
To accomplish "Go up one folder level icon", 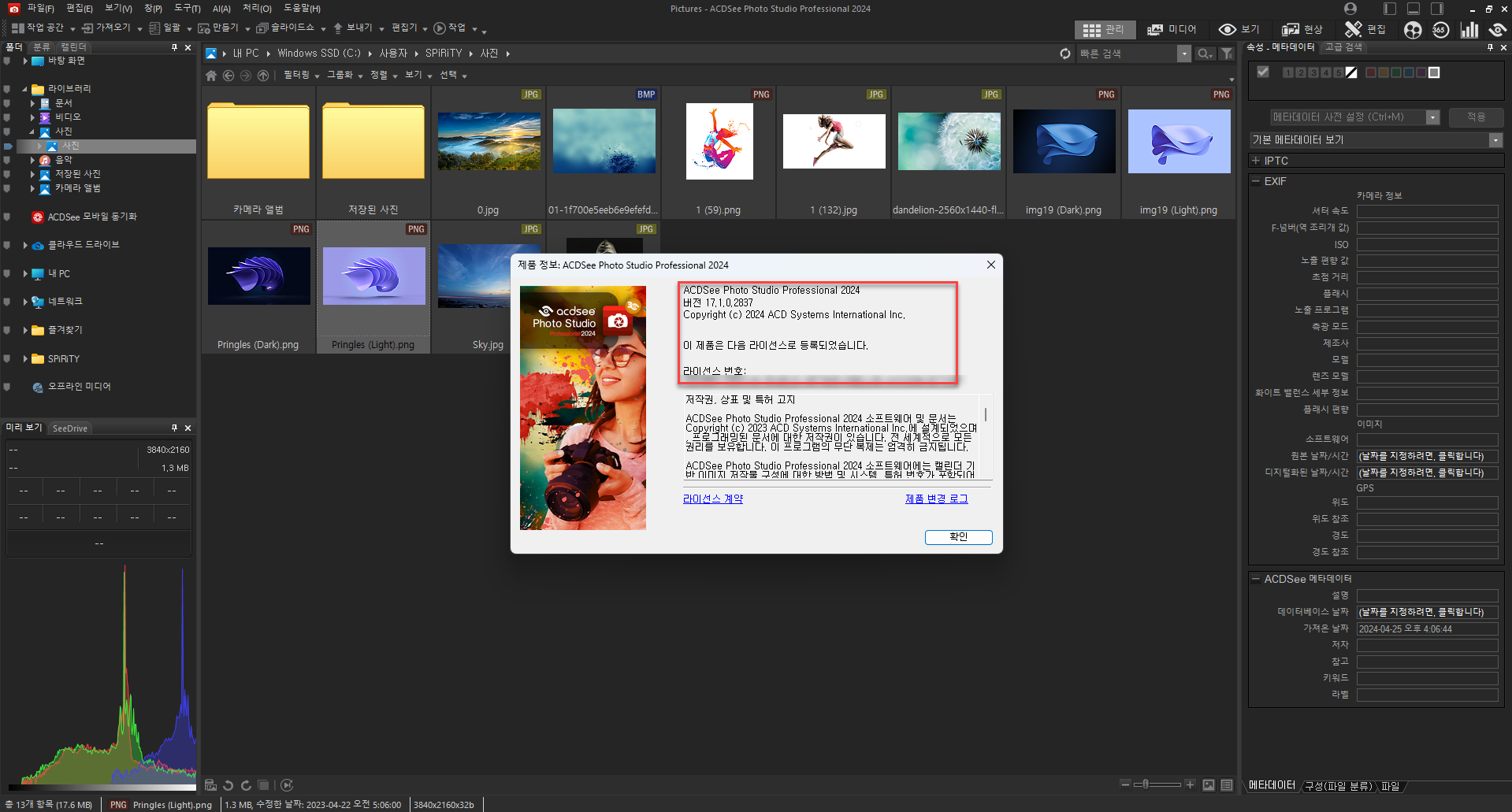I will [x=263, y=76].
